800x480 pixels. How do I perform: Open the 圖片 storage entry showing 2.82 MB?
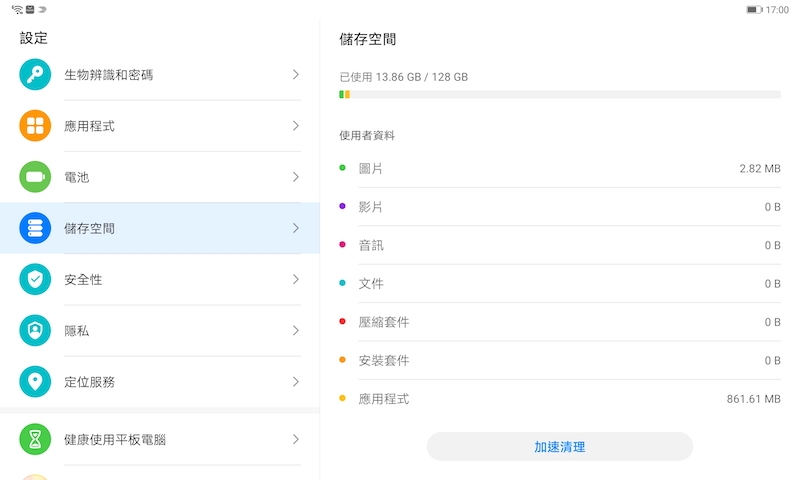pos(560,168)
